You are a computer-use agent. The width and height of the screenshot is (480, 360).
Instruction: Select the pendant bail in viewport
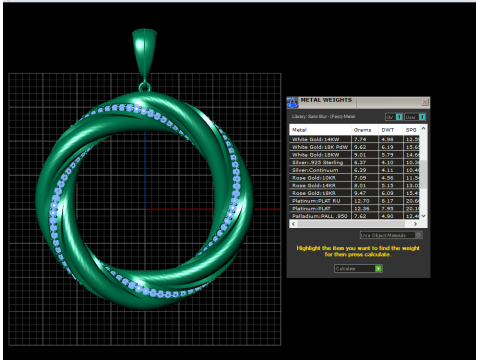(x=144, y=53)
